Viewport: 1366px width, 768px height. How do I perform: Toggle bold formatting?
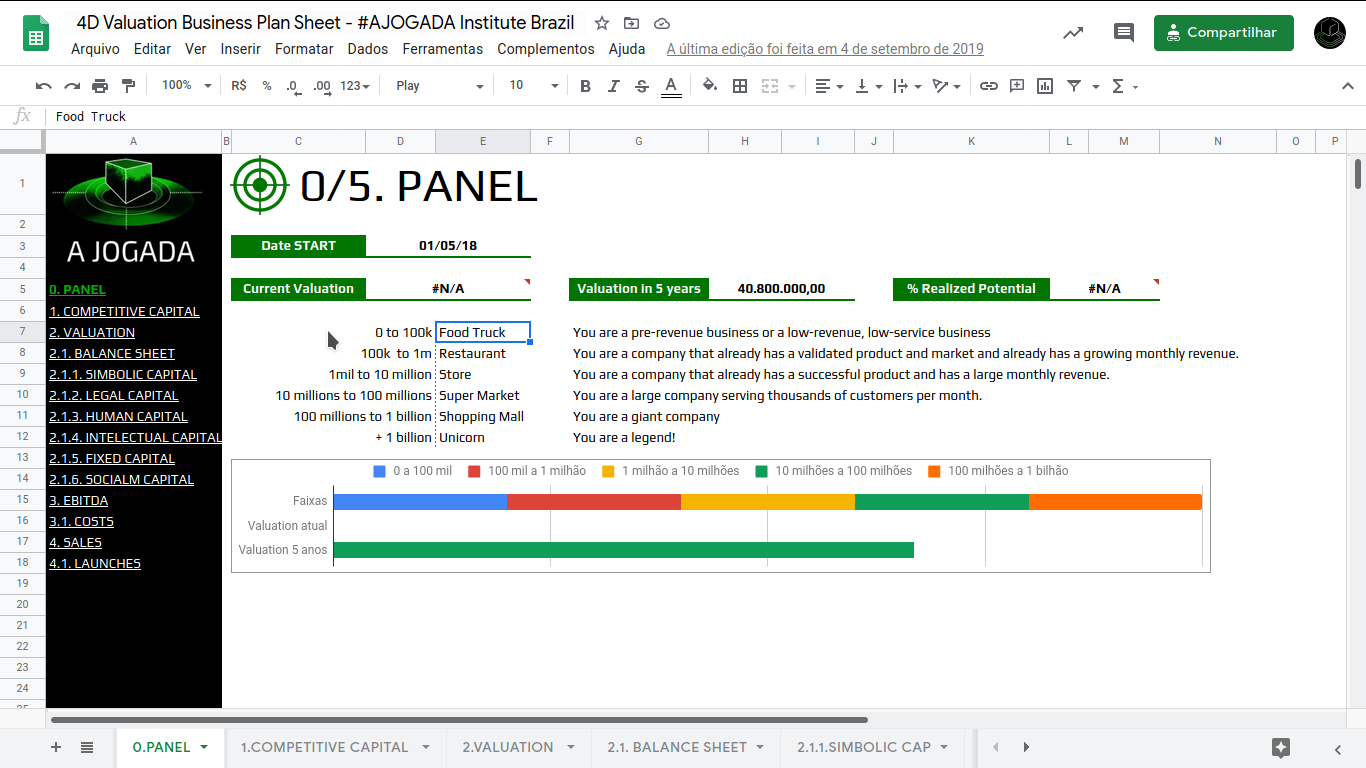(586, 86)
